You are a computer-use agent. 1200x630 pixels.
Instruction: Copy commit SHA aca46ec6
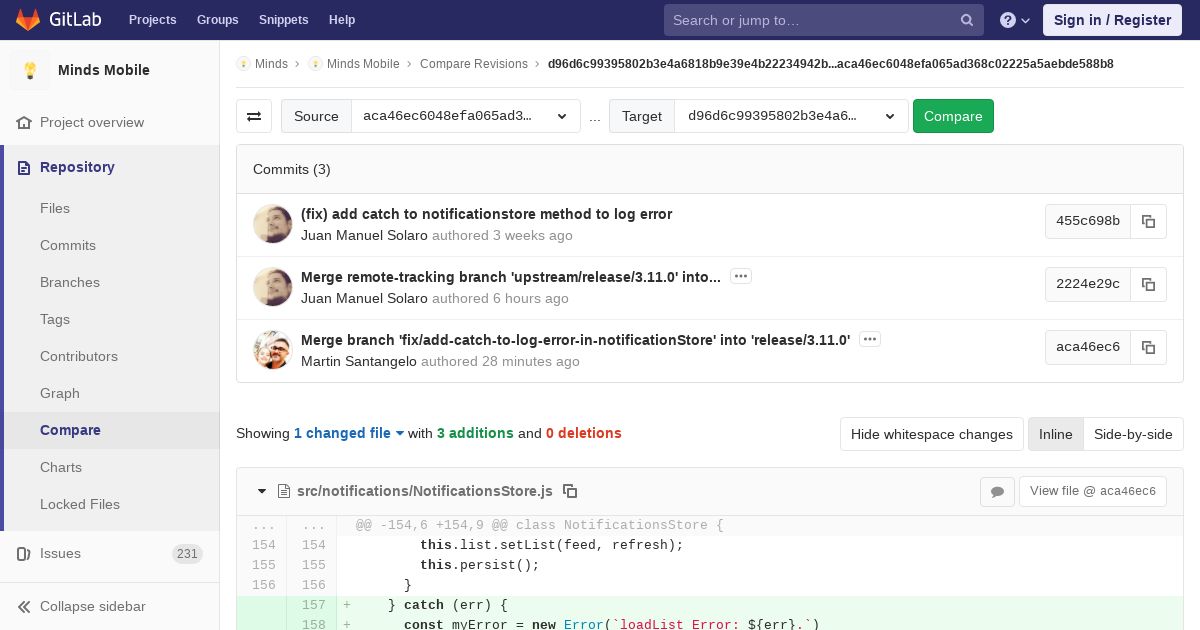pos(1148,347)
